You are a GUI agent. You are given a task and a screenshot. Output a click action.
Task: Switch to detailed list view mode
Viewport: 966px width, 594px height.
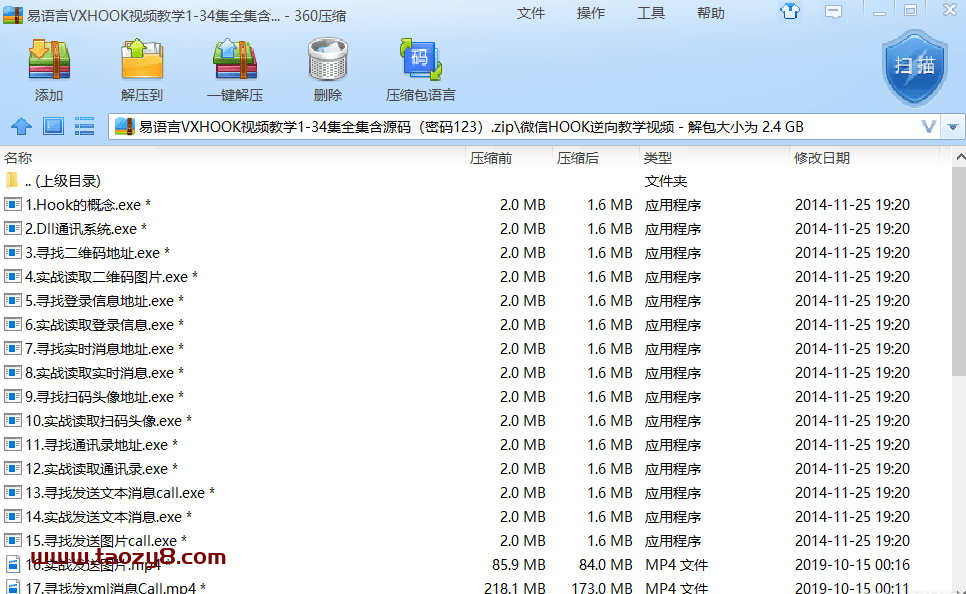pos(84,126)
